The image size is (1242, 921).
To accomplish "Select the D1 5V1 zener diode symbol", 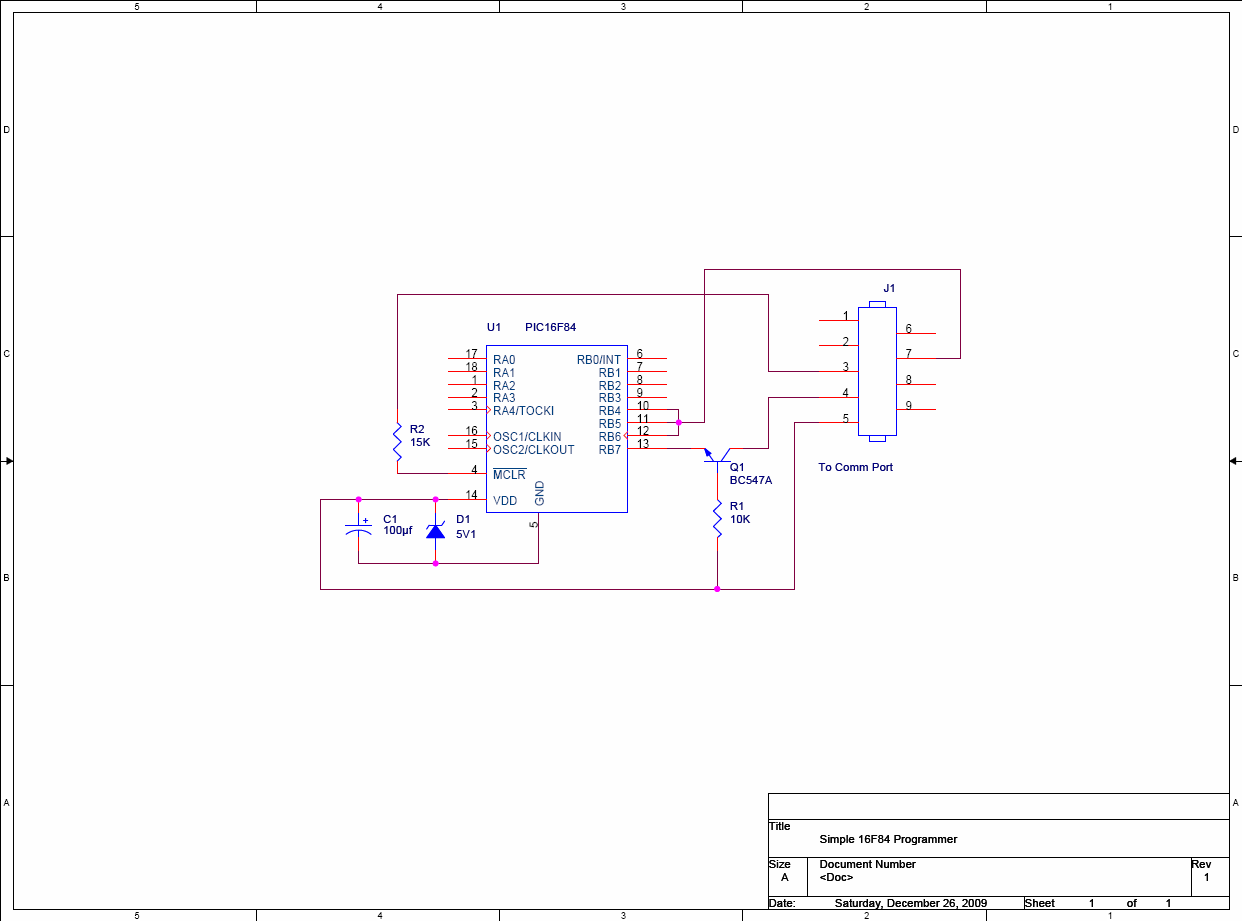I will (x=435, y=530).
